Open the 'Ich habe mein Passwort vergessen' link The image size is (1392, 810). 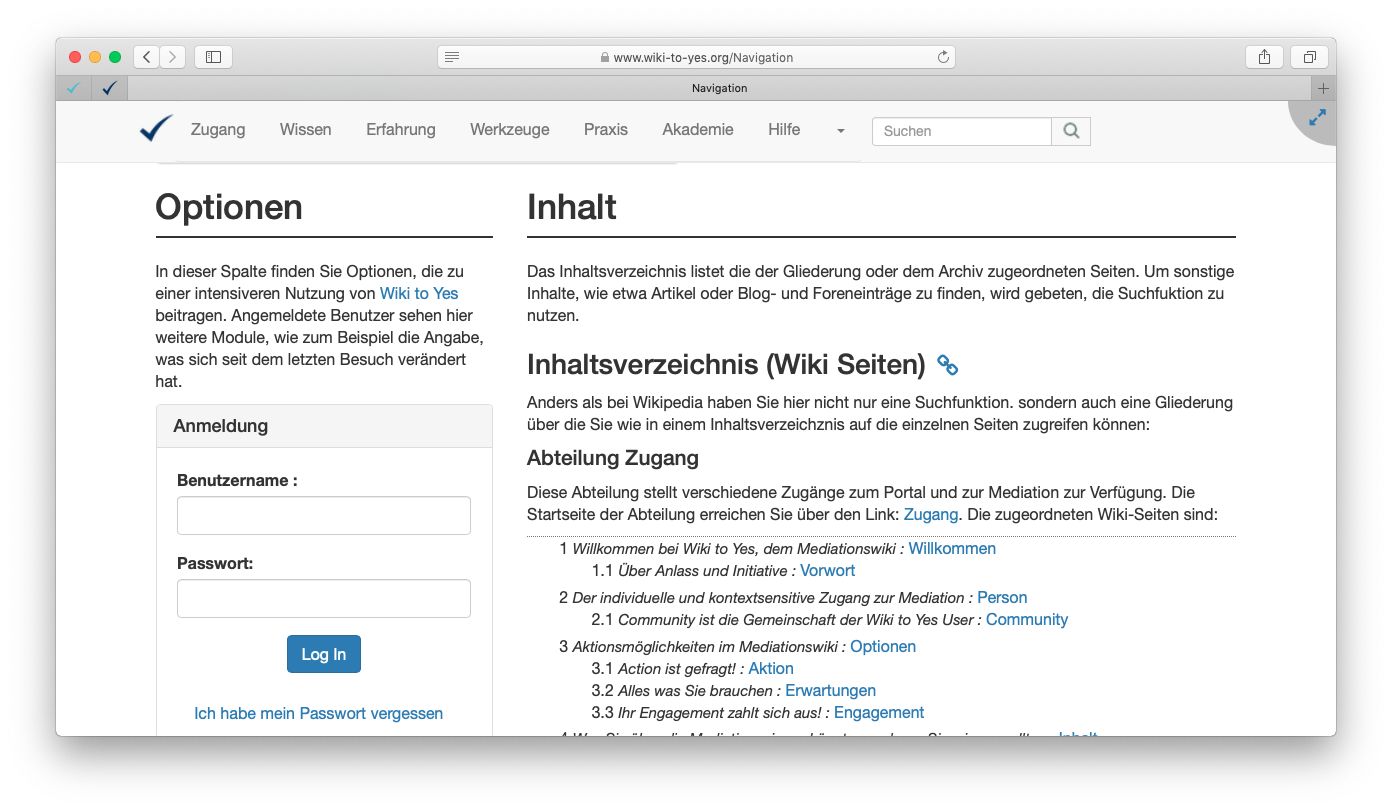click(318, 713)
